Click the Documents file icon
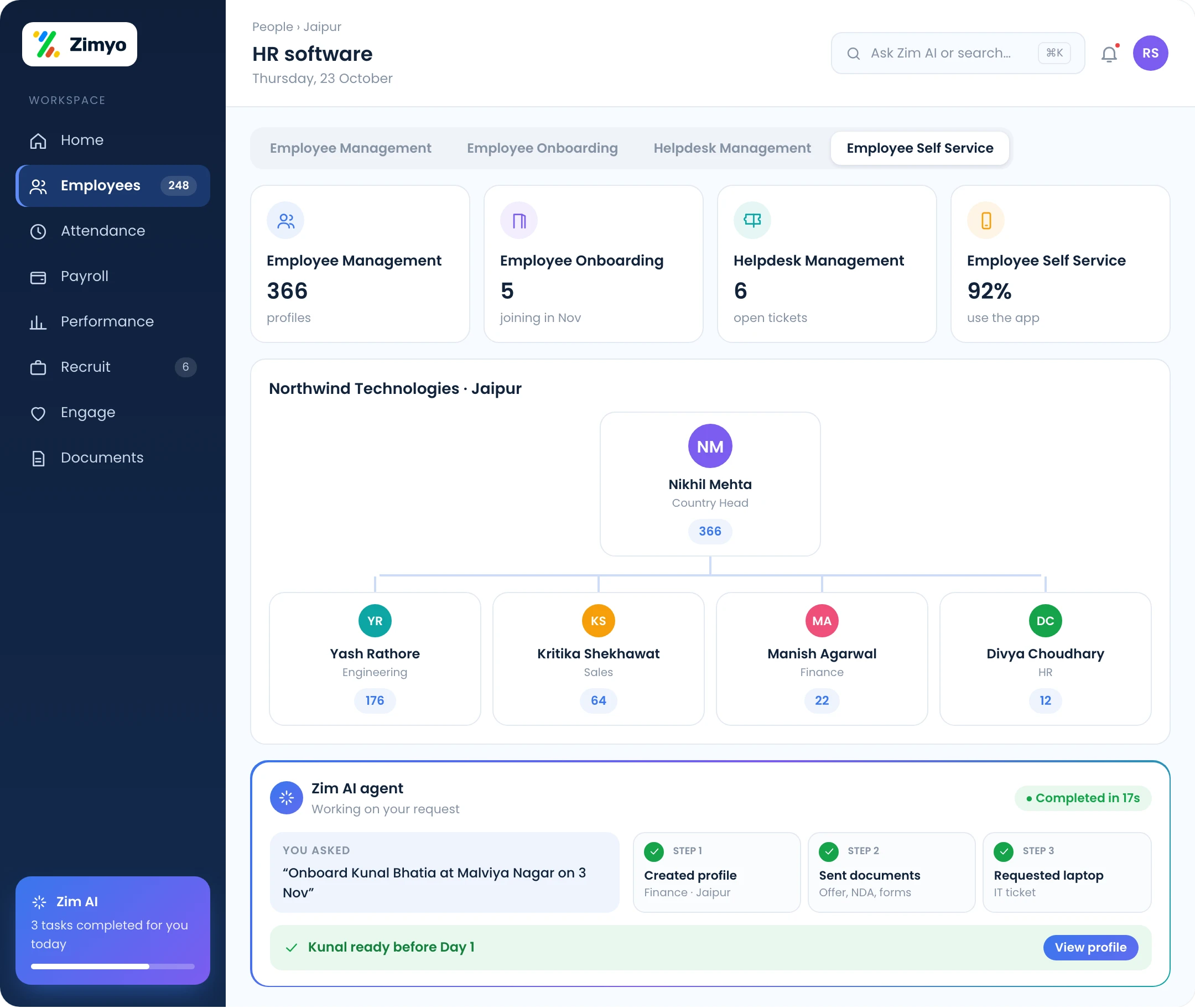This screenshot has width=1195, height=1008. coord(38,458)
